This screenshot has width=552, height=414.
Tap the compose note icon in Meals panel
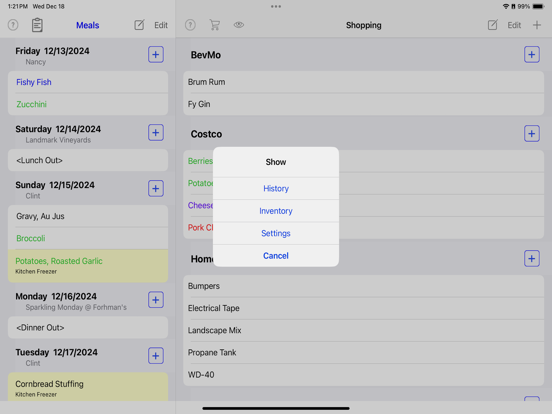click(x=139, y=25)
